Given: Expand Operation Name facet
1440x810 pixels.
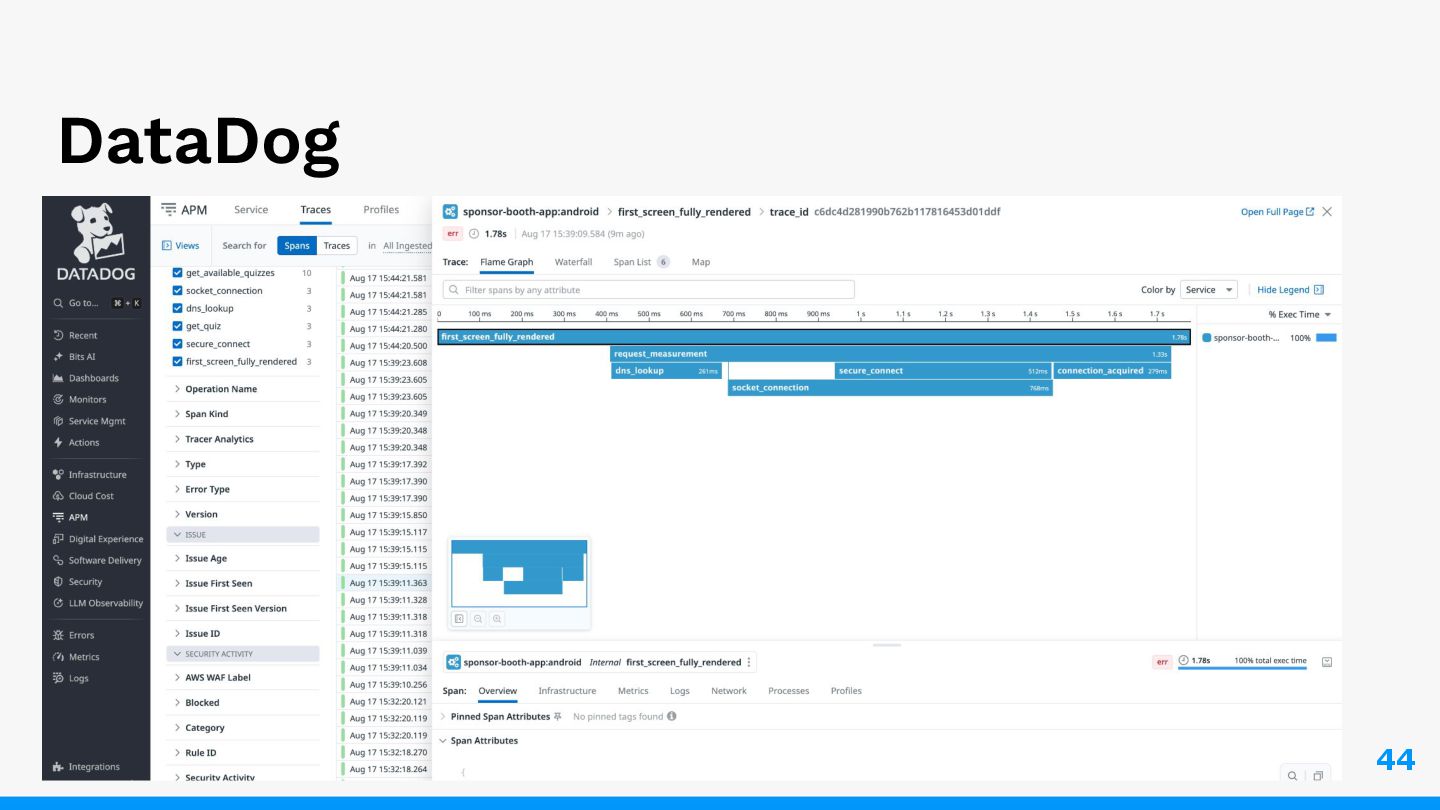Looking at the screenshot, I should (214, 389).
